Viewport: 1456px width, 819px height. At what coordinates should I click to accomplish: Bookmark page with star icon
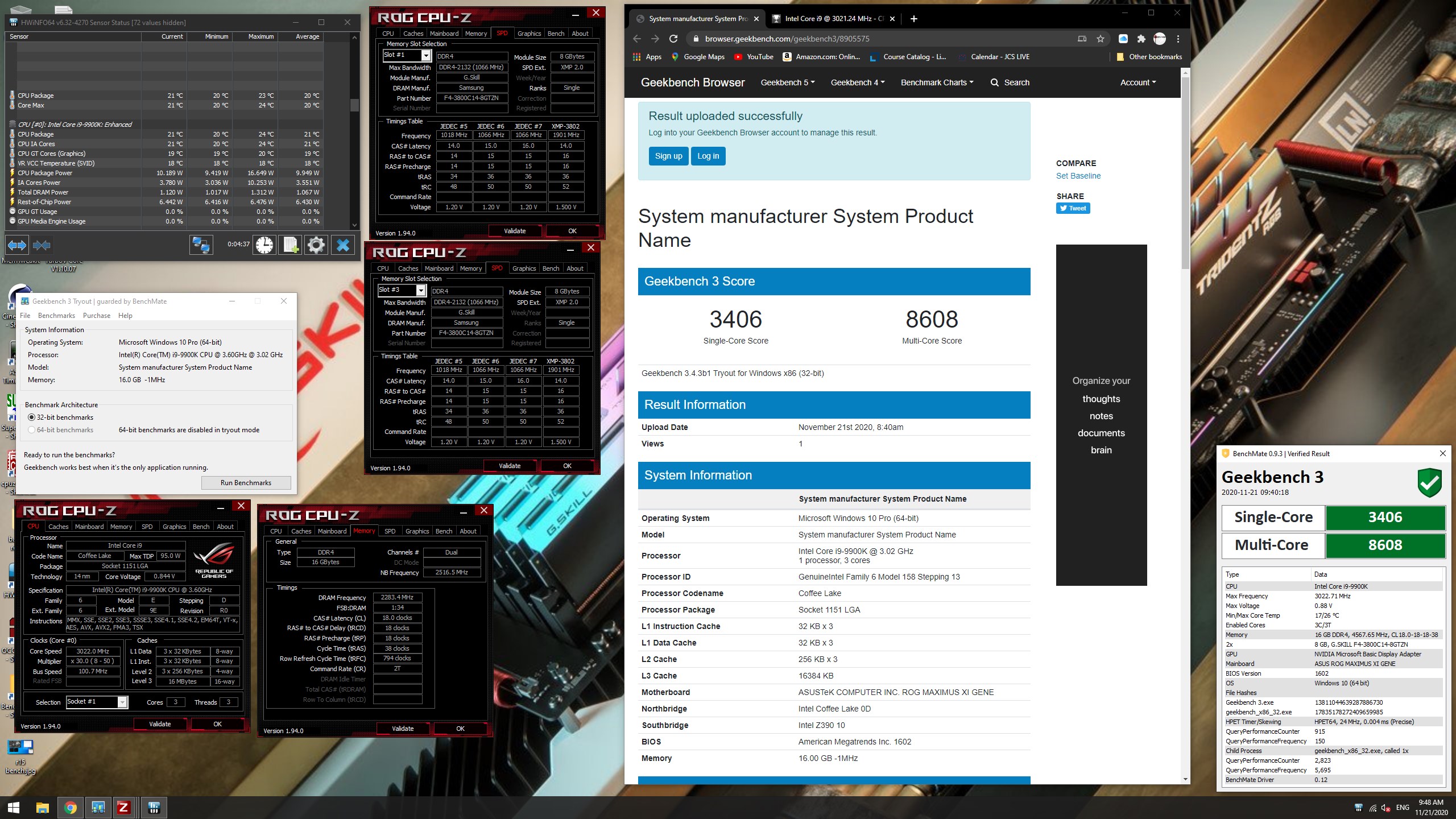click(x=1101, y=39)
